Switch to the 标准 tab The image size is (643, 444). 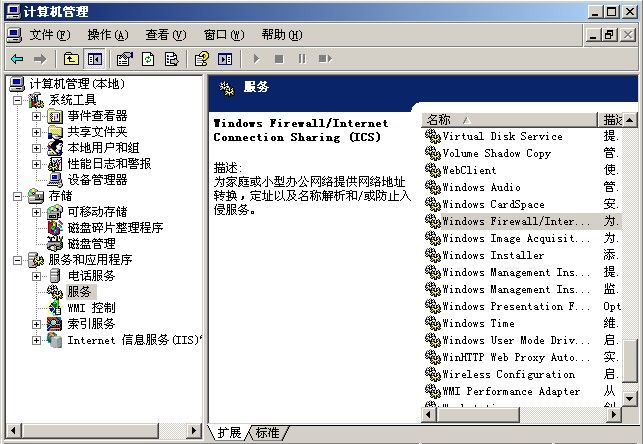[x=267, y=433]
